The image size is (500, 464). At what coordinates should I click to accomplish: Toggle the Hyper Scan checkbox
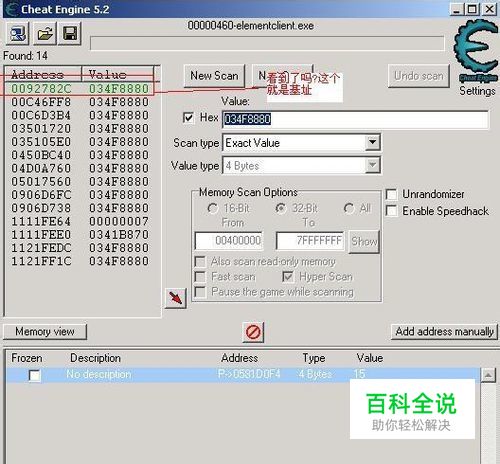click(288, 277)
